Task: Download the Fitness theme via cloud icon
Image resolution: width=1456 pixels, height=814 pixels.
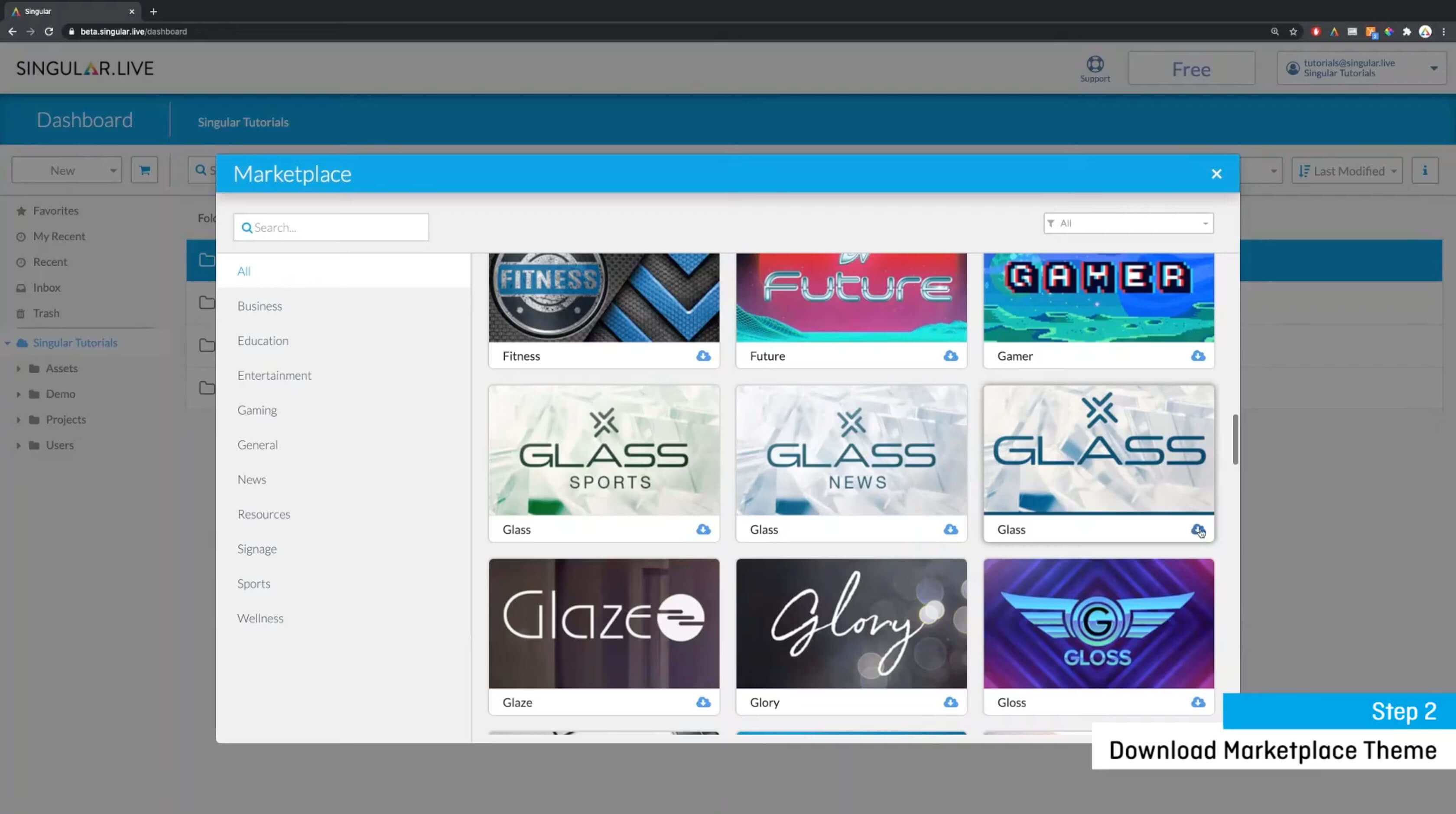Action: click(703, 355)
